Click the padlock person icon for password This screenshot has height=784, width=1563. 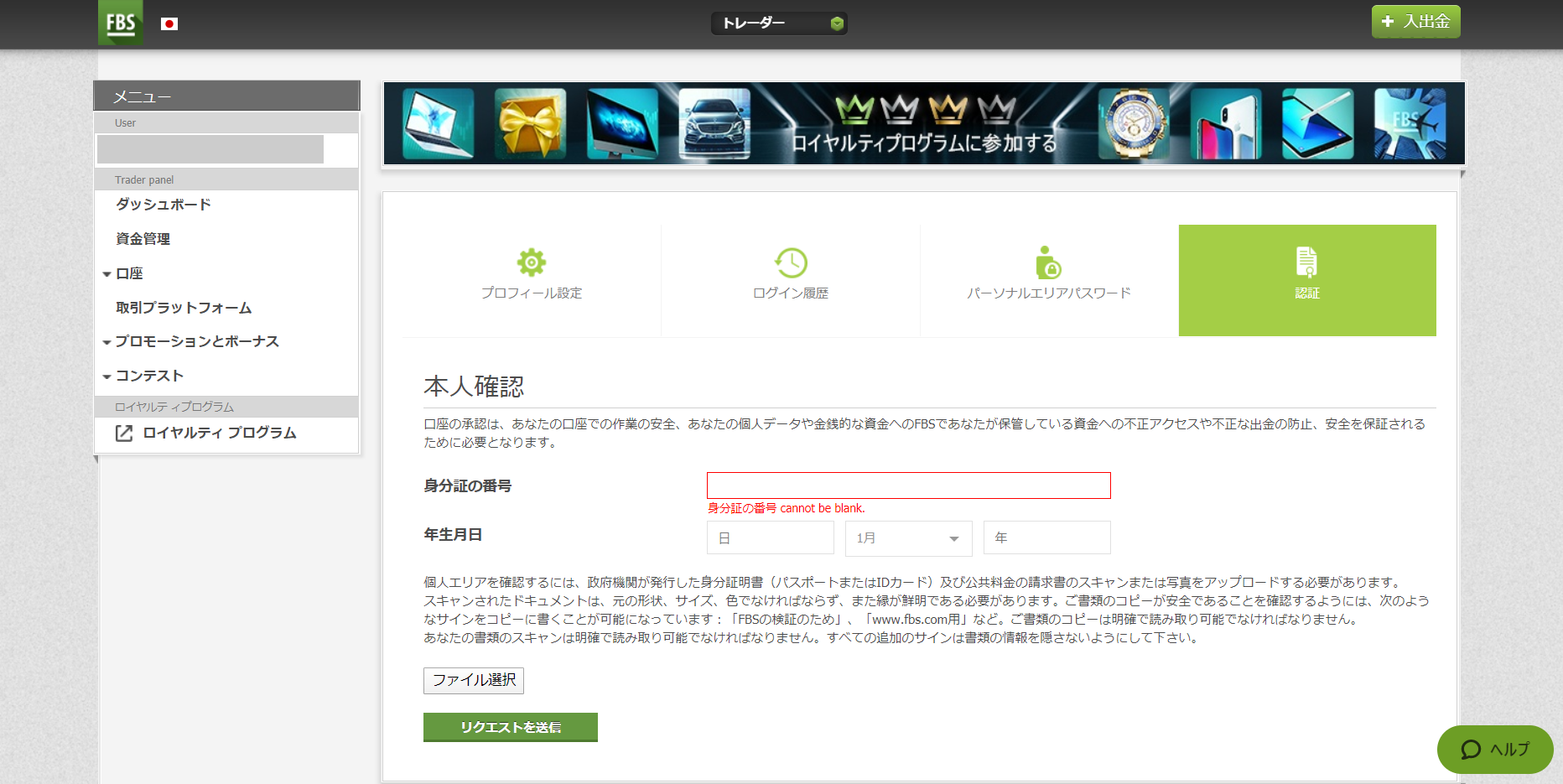(1048, 262)
